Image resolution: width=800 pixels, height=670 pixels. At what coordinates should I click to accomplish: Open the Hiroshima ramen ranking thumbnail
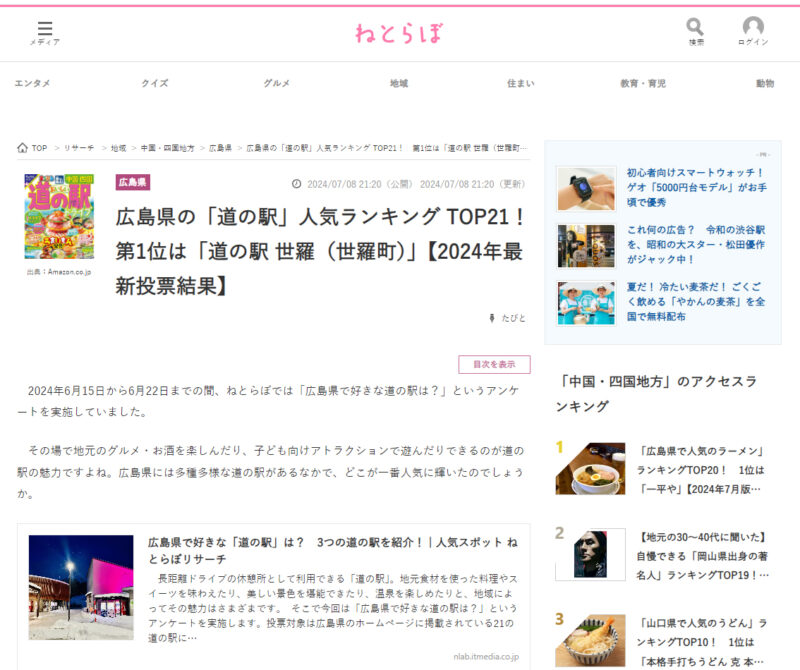point(590,468)
